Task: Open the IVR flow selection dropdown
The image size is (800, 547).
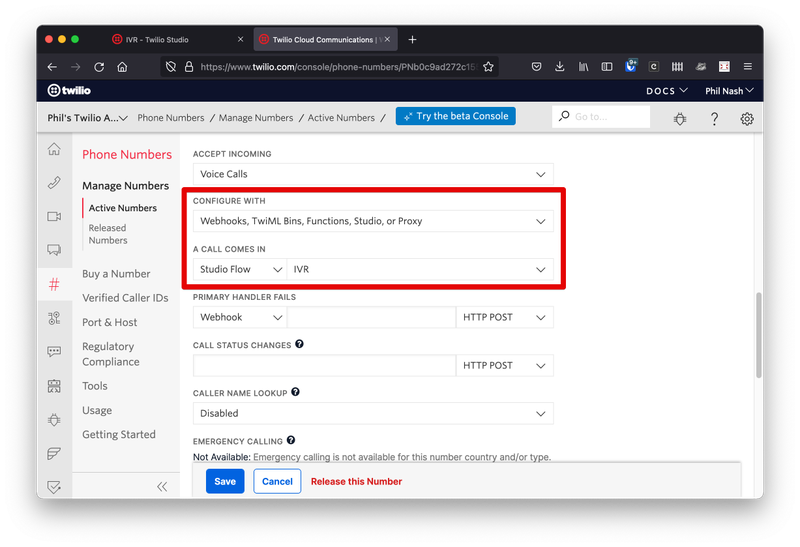Action: point(420,269)
